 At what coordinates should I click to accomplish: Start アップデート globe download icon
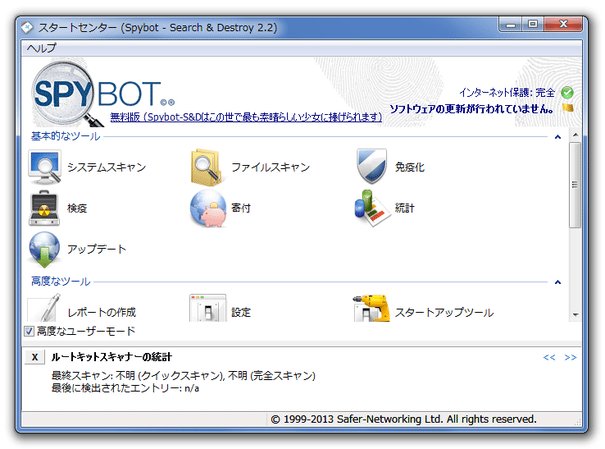[44, 250]
